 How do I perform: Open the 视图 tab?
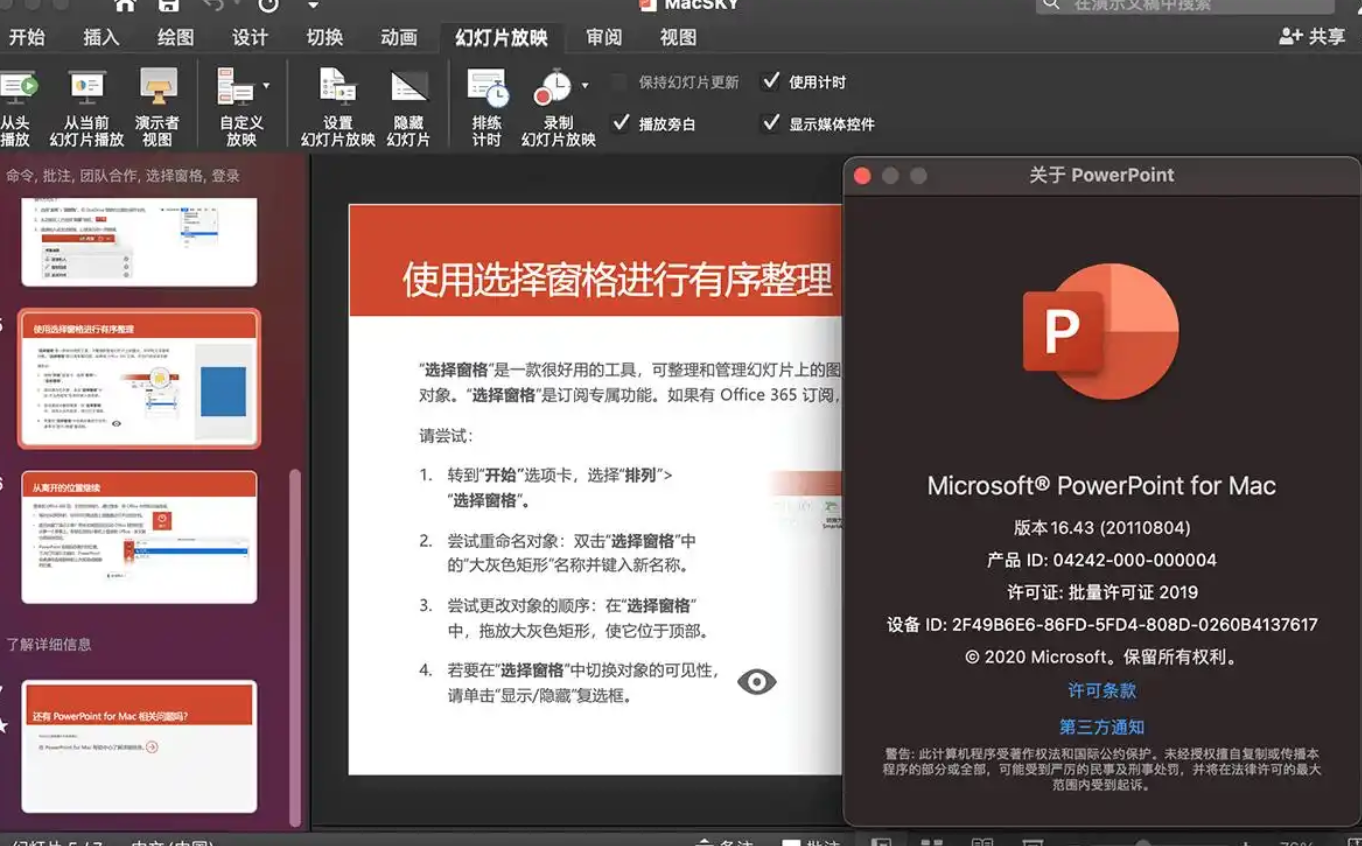click(678, 37)
